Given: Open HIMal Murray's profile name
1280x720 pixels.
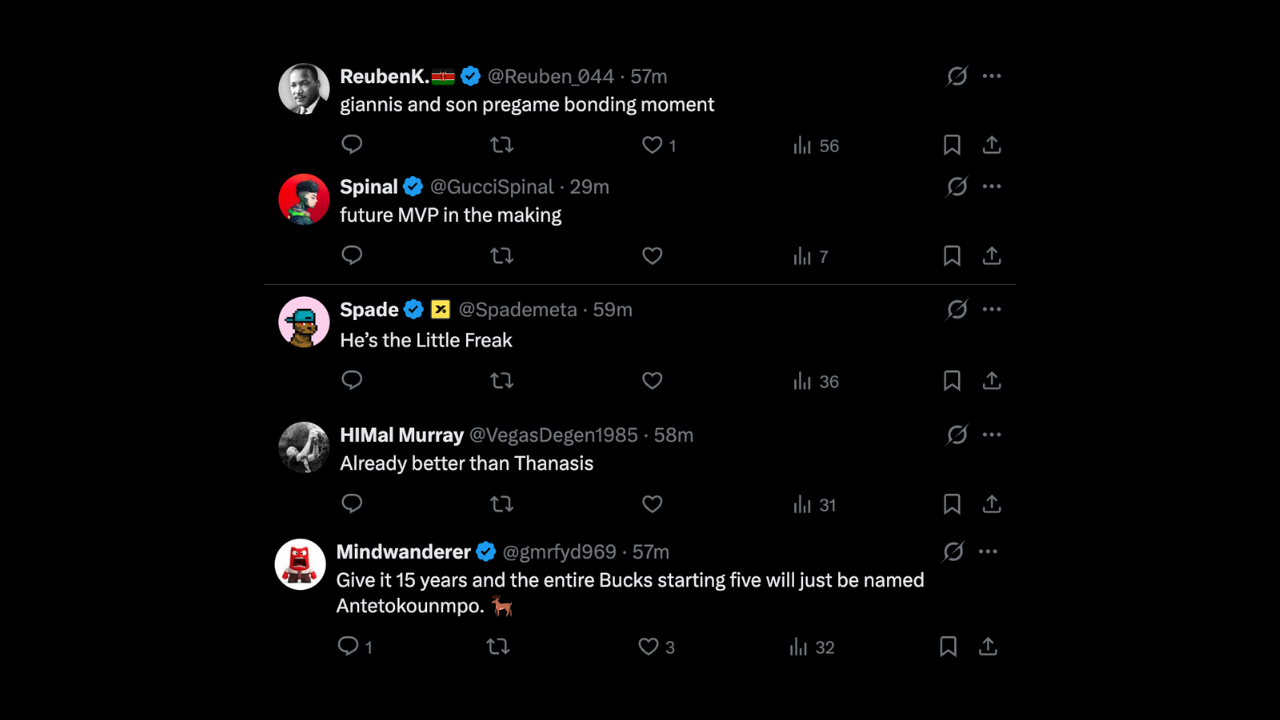Looking at the screenshot, I should [x=402, y=435].
